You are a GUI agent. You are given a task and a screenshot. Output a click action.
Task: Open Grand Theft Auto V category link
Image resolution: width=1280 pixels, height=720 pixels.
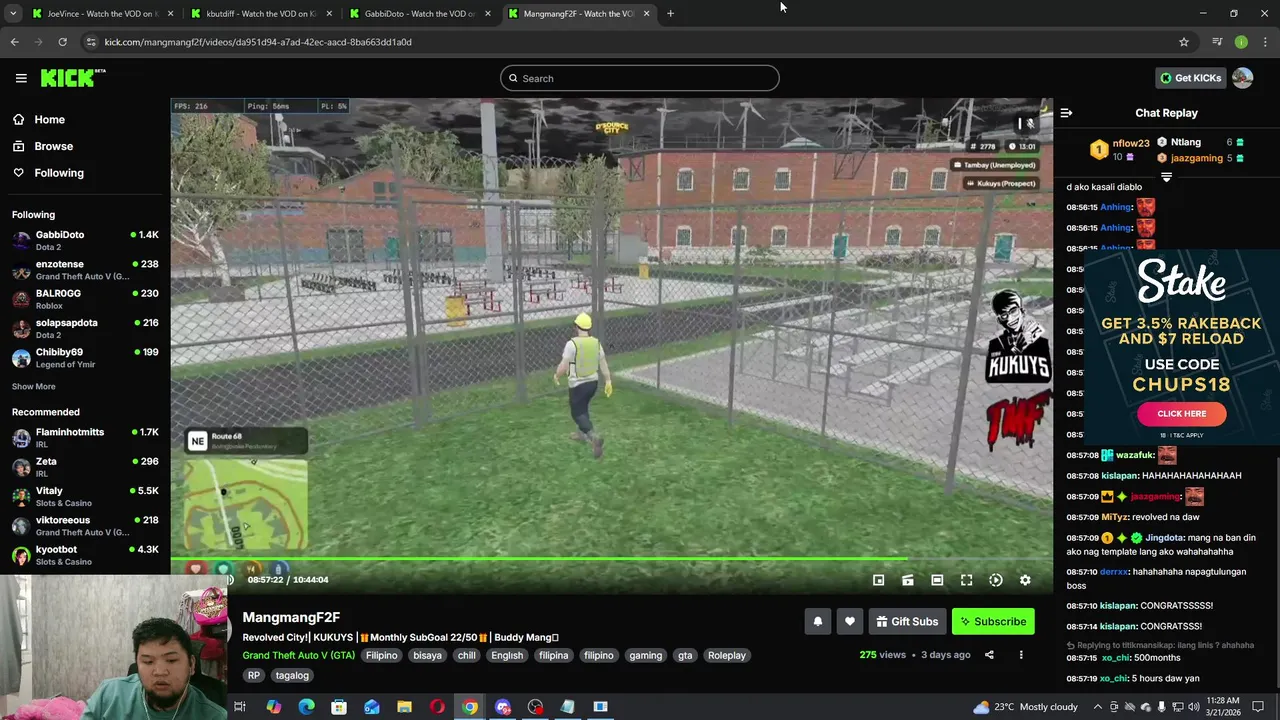[298, 655]
